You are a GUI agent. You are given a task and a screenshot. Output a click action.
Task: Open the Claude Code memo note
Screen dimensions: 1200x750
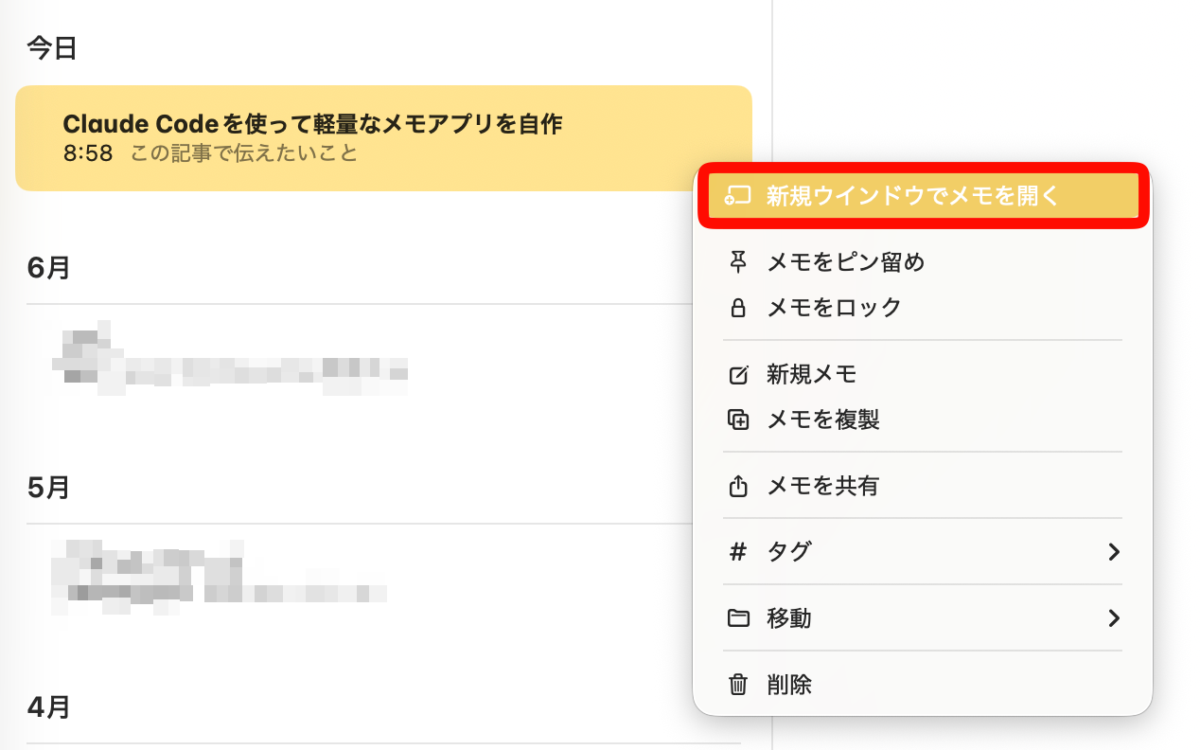(384, 138)
